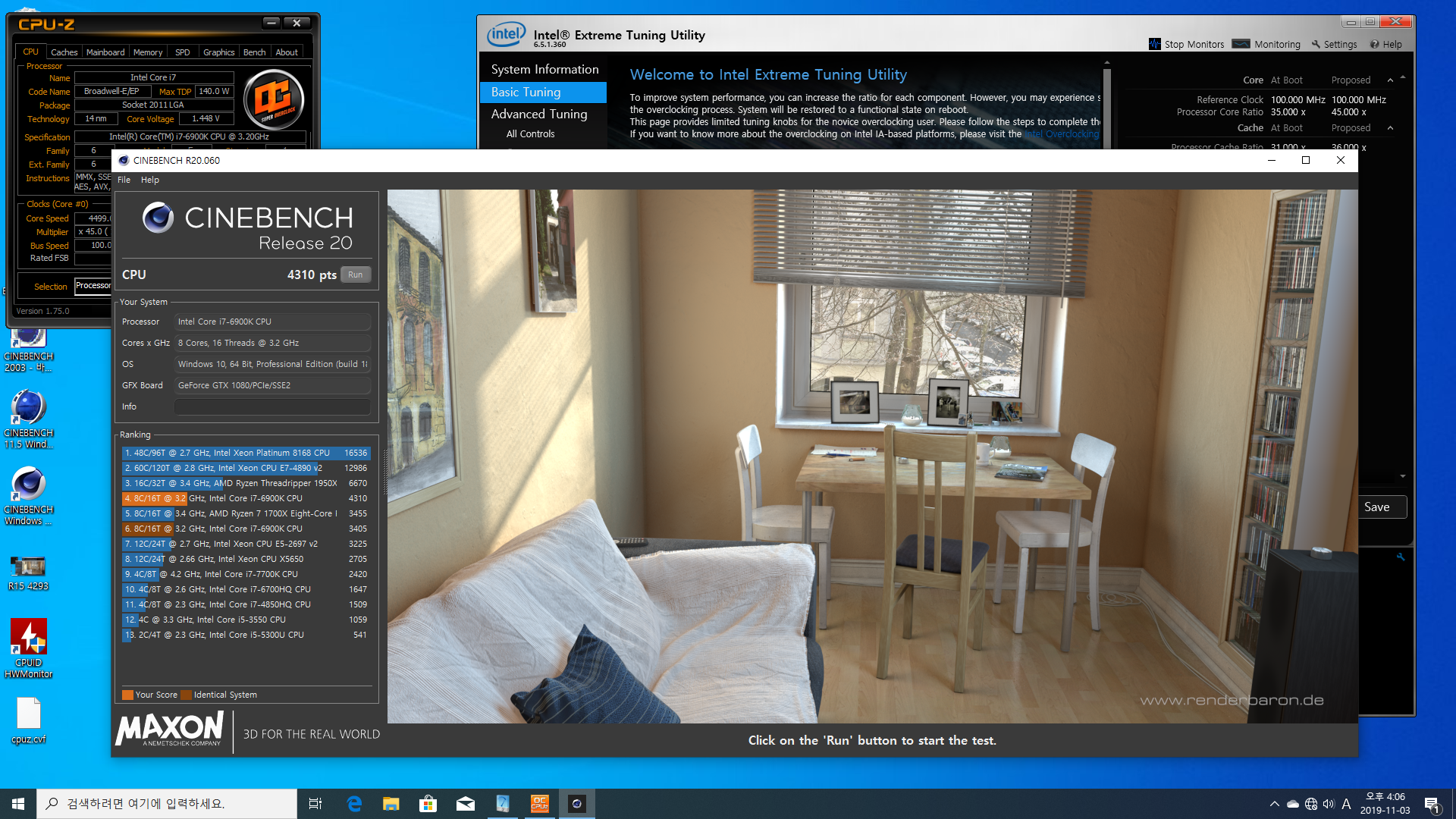Click the taskbar search box
The width and height of the screenshot is (1456, 819).
coord(167,804)
